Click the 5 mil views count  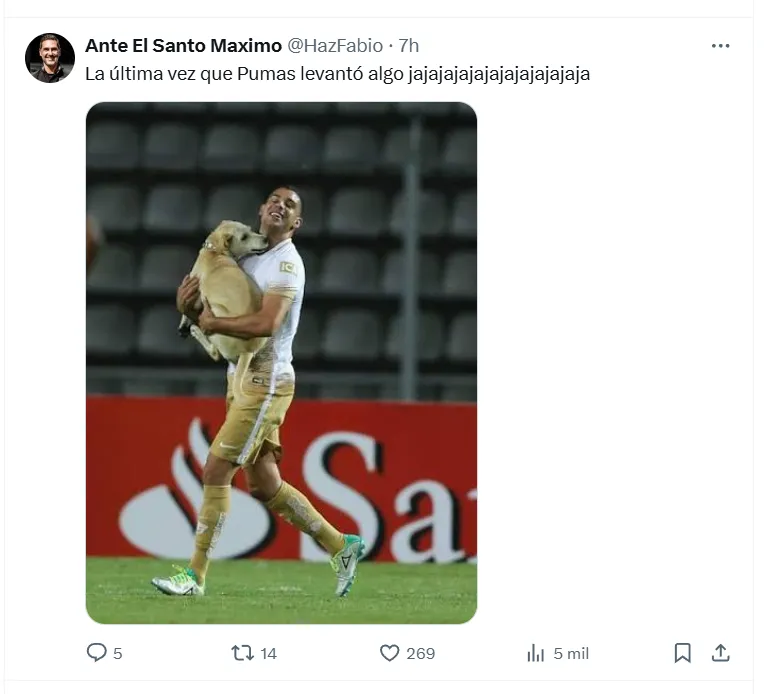(571, 654)
